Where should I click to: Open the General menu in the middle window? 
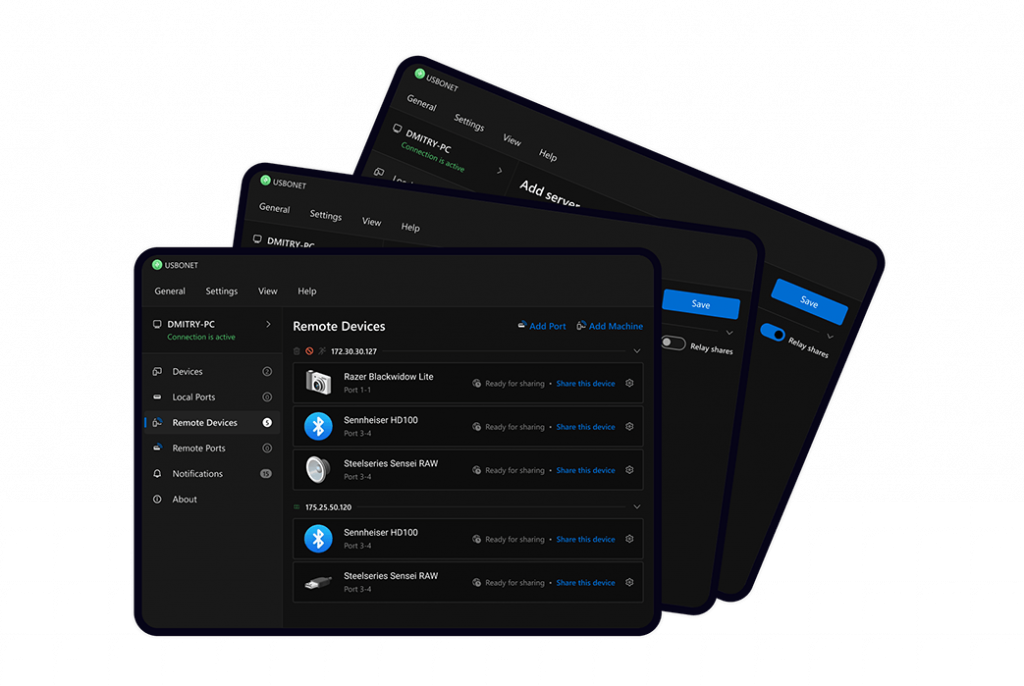[274, 208]
